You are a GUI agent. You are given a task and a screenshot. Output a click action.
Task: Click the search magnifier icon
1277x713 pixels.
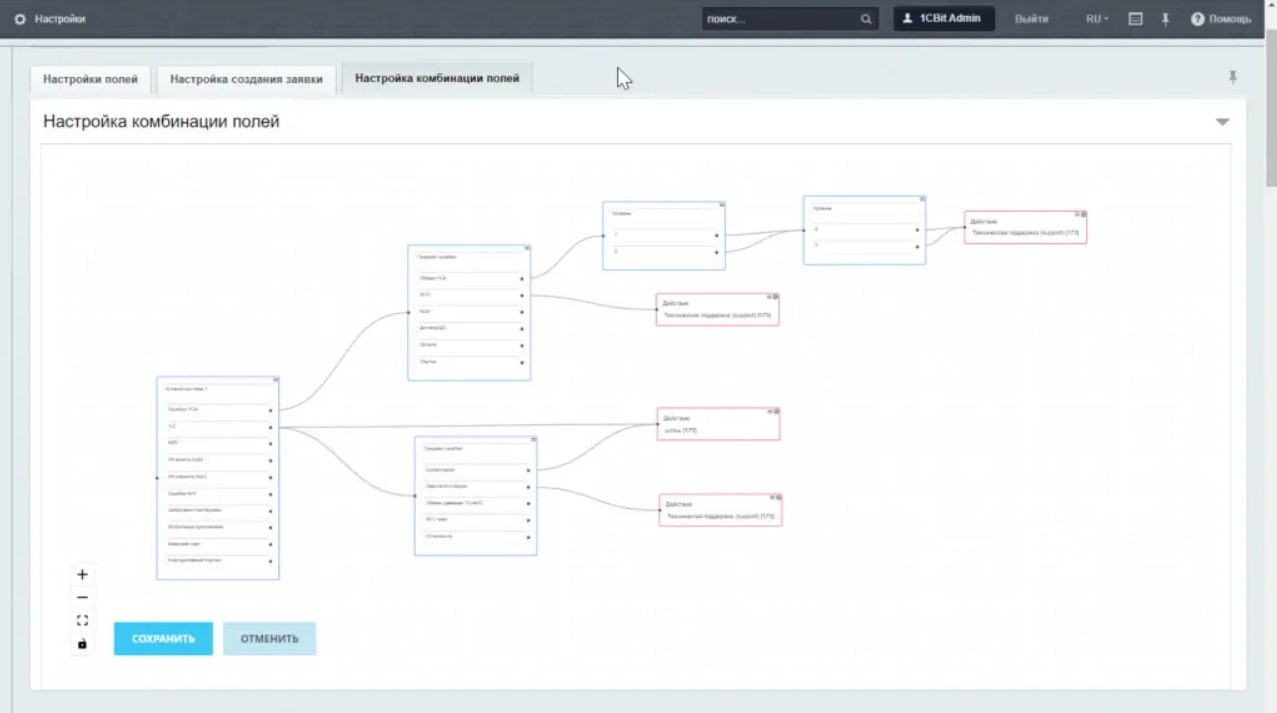(866, 19)
